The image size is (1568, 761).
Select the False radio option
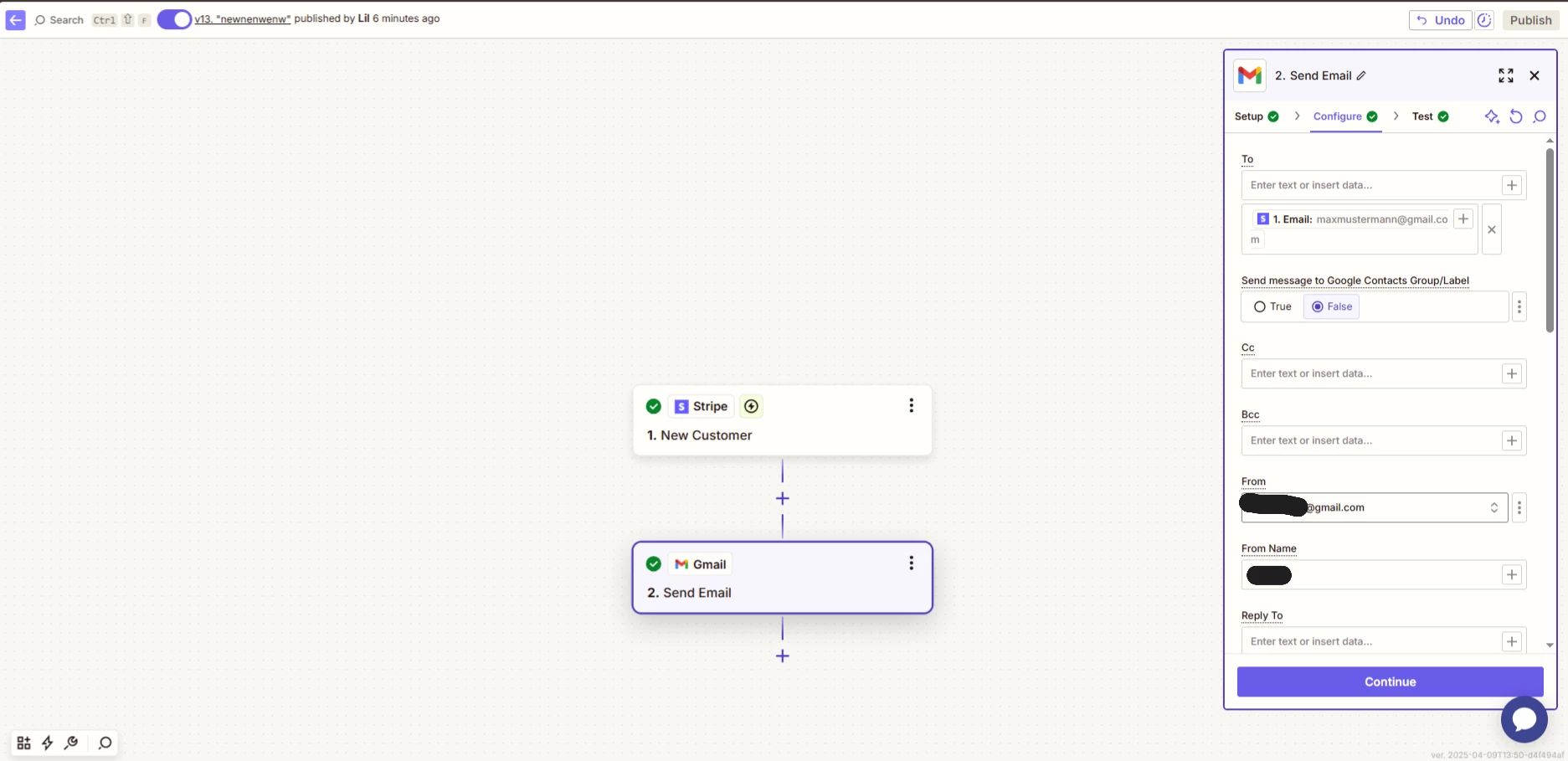(1331, 306)
